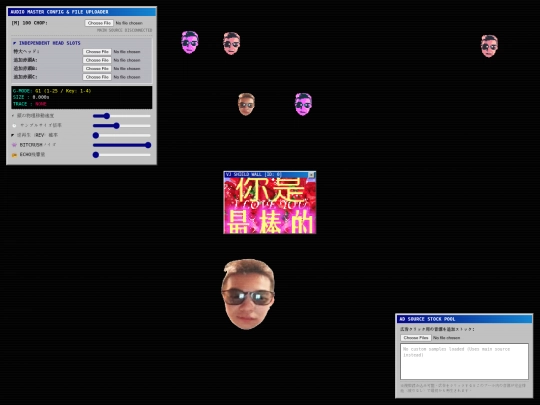Click the large sunglasses head at the bottom center

tap(248, 294)
